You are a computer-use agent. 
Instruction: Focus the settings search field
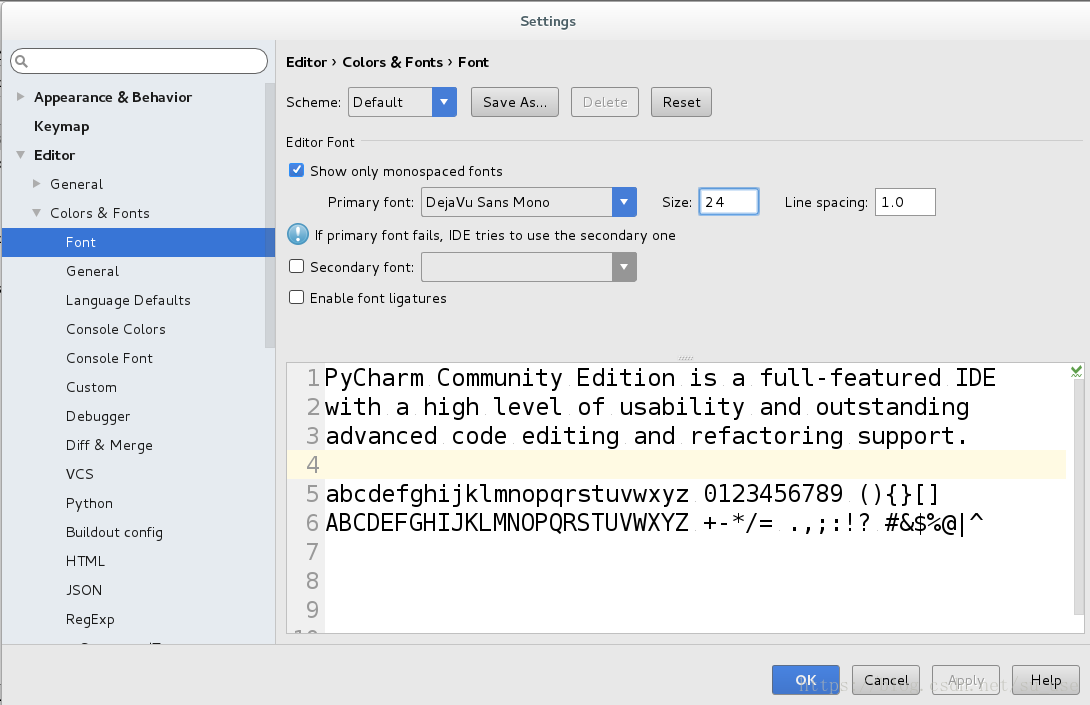139,61
